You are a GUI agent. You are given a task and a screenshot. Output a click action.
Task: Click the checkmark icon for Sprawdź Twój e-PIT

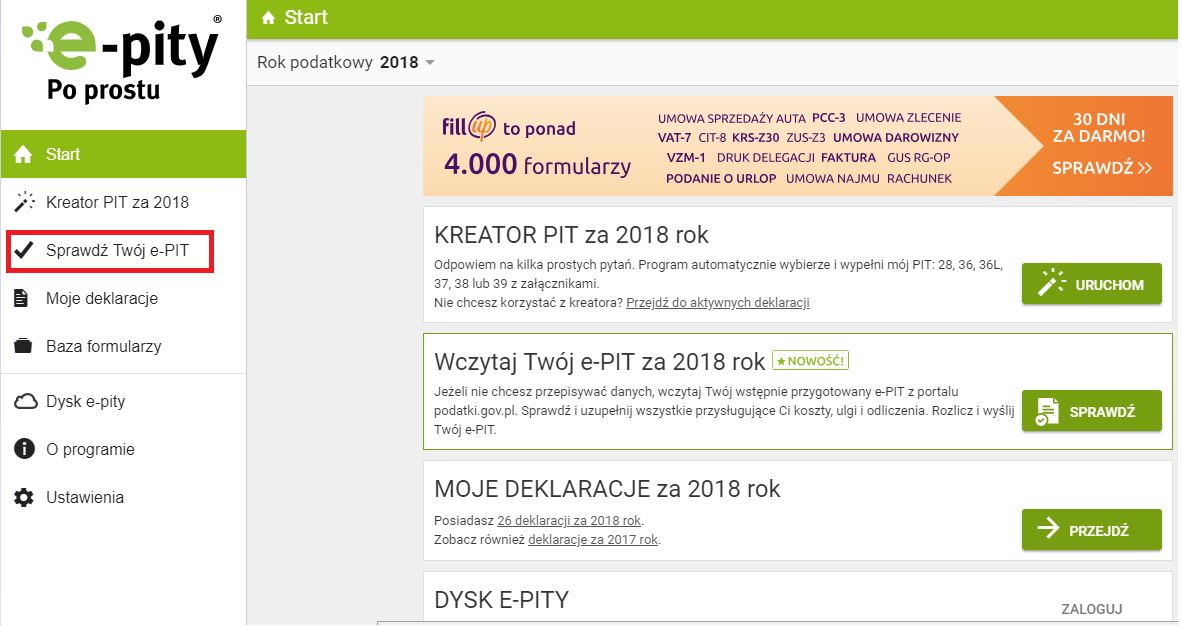24,250
